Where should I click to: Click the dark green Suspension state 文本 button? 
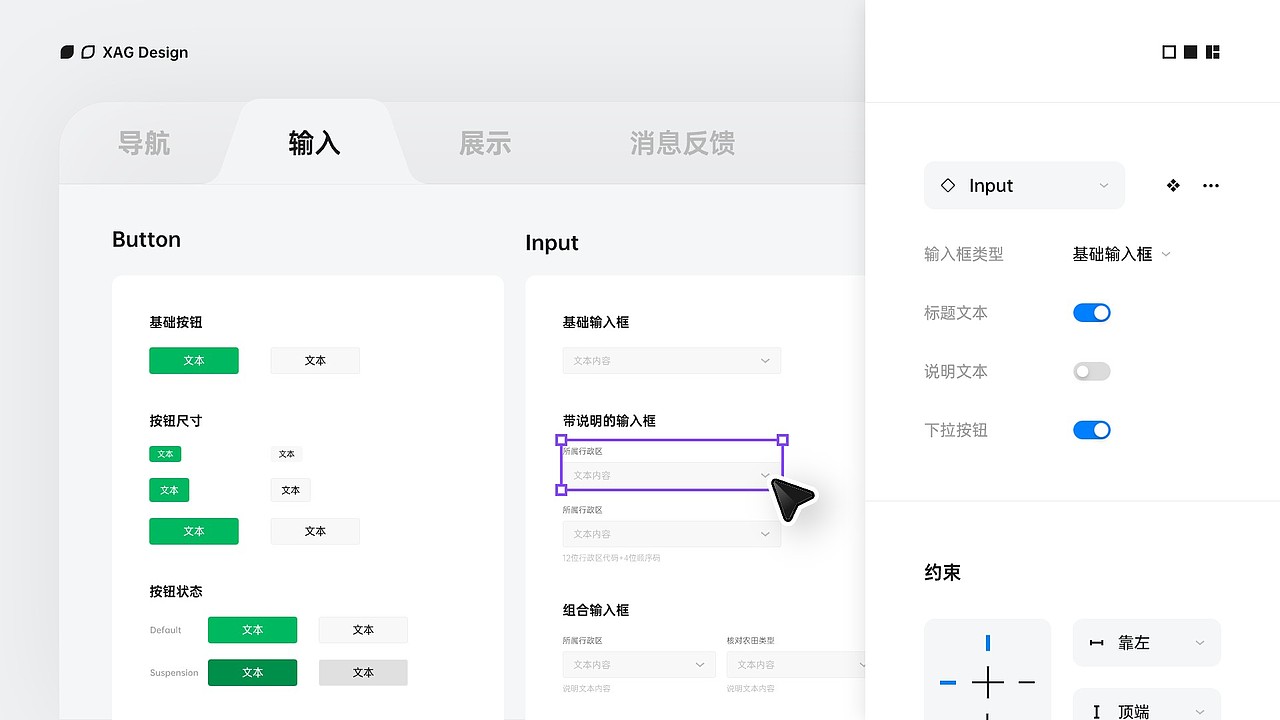[x=252, y=672]
